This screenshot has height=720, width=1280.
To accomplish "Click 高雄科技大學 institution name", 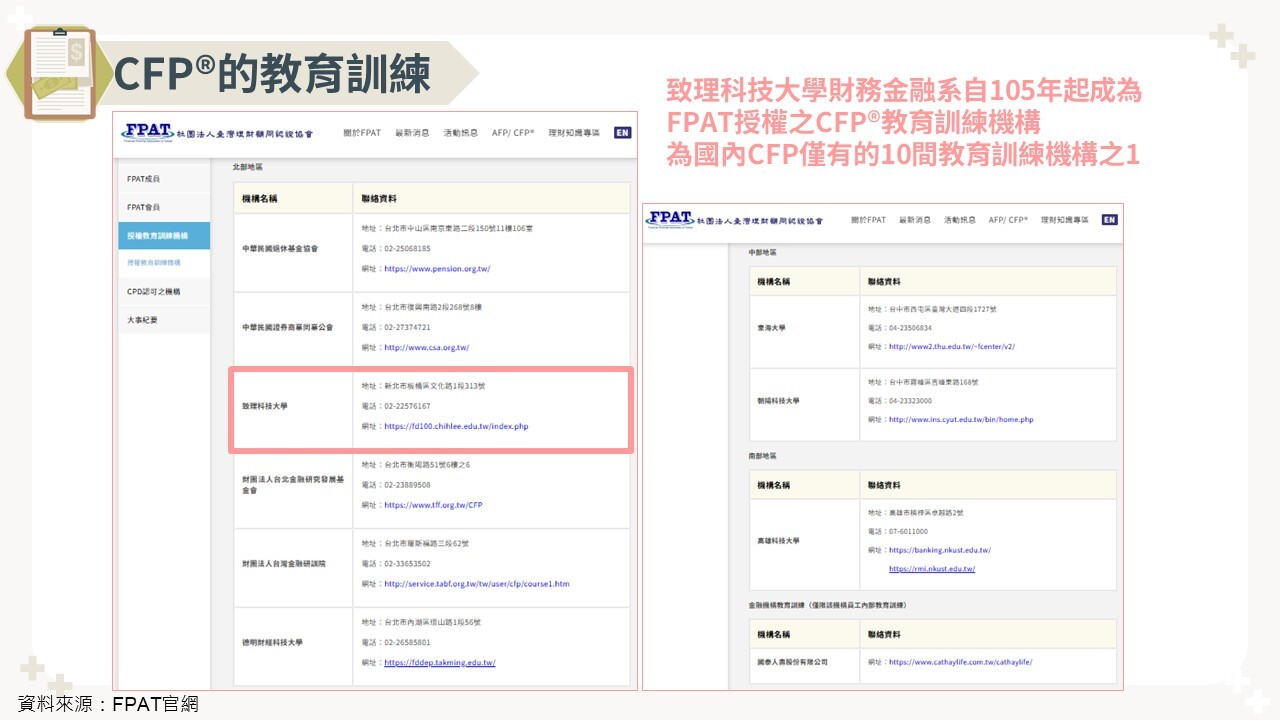I will pos(779,541).
